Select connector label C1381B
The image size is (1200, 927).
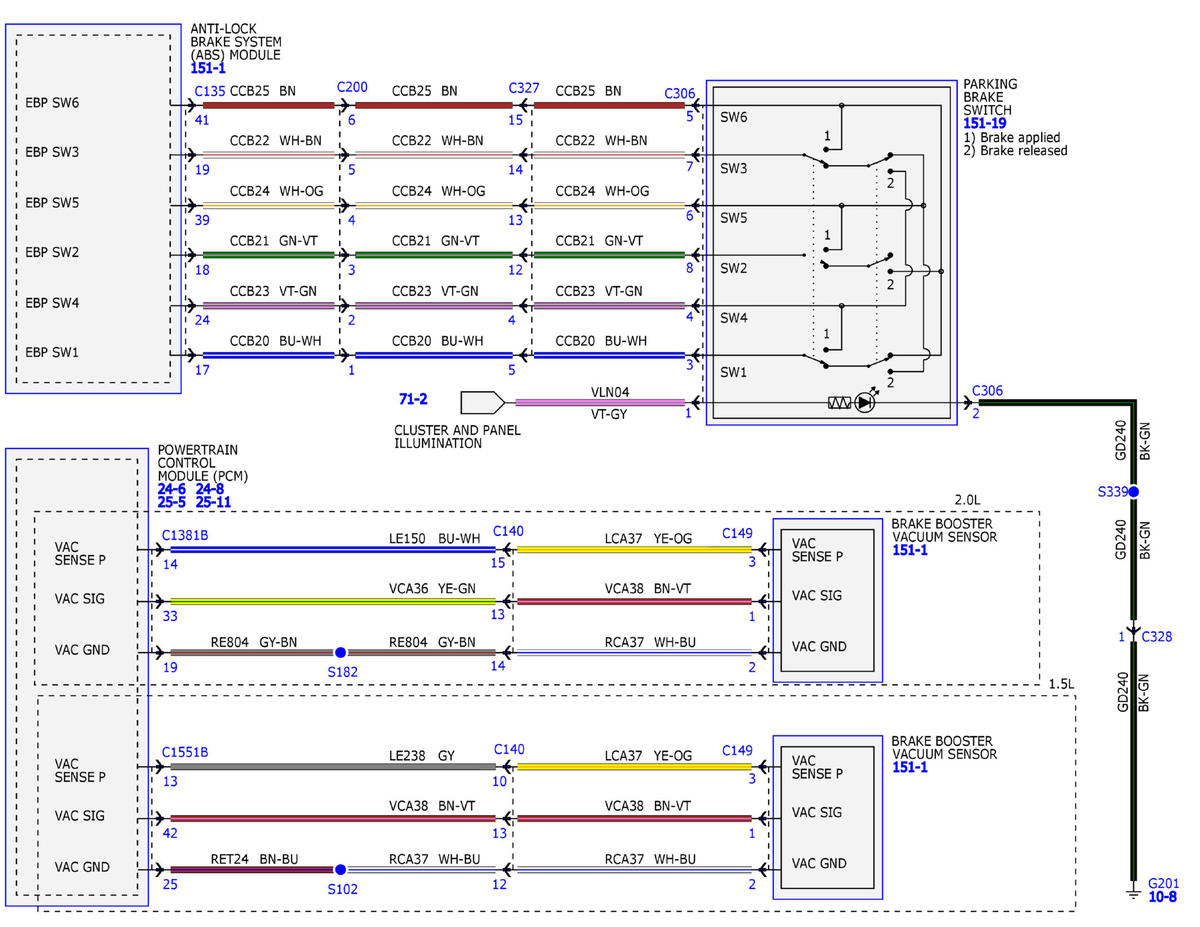coord(185,536)
